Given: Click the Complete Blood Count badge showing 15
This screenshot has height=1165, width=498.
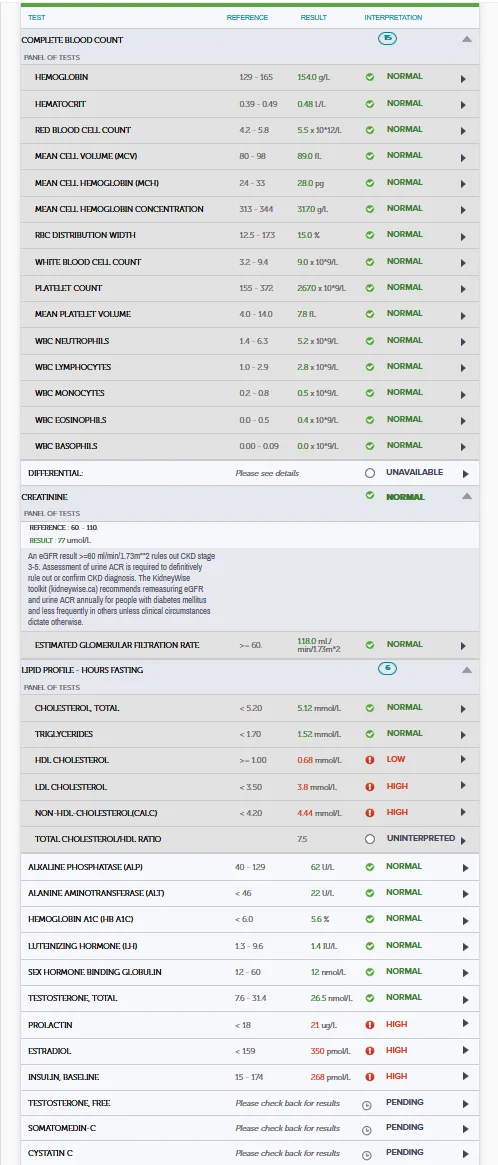Looking at the screenshot, I should 387,38.
